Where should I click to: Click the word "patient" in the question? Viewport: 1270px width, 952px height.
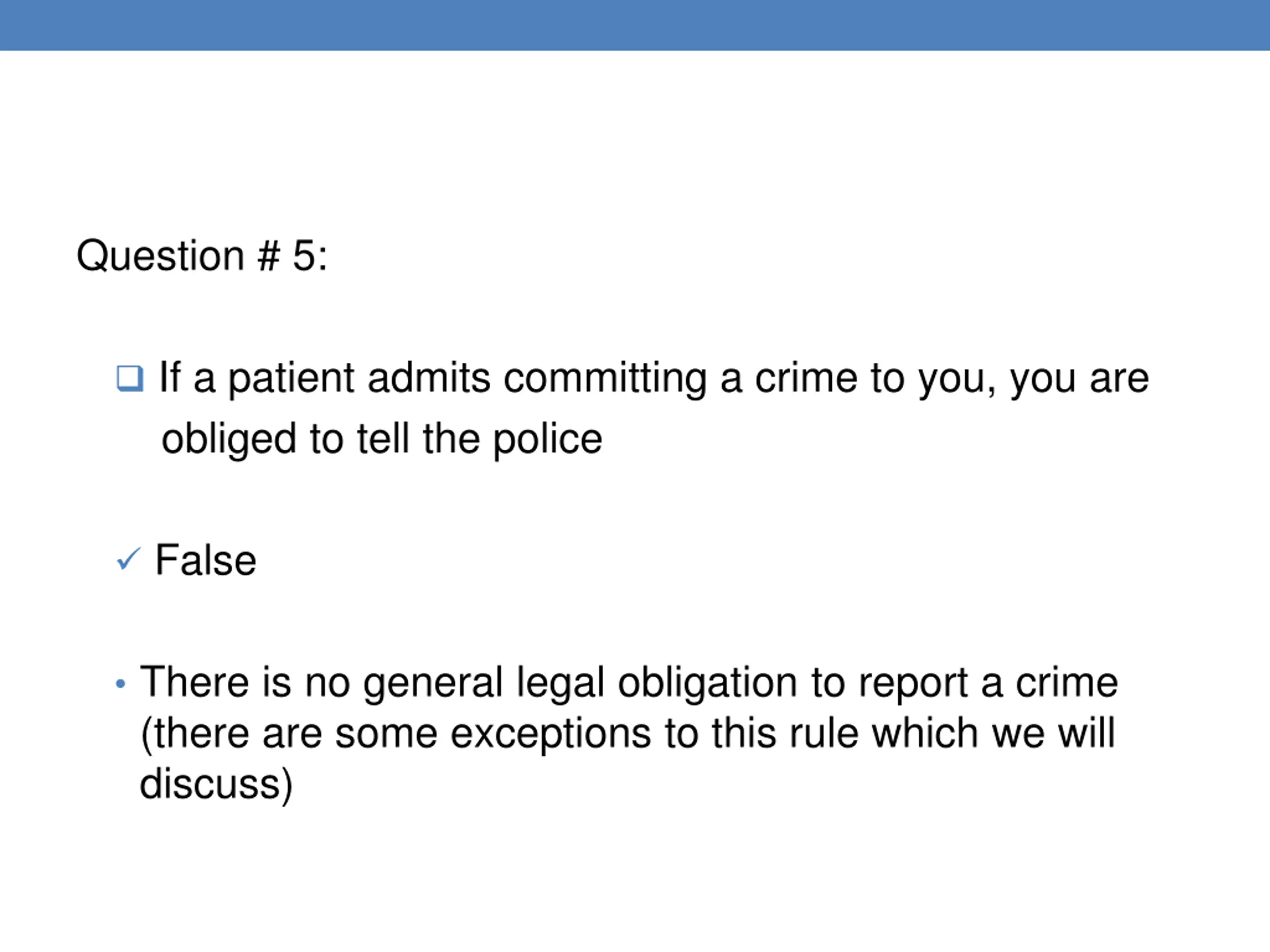click(x=291, y=378)
